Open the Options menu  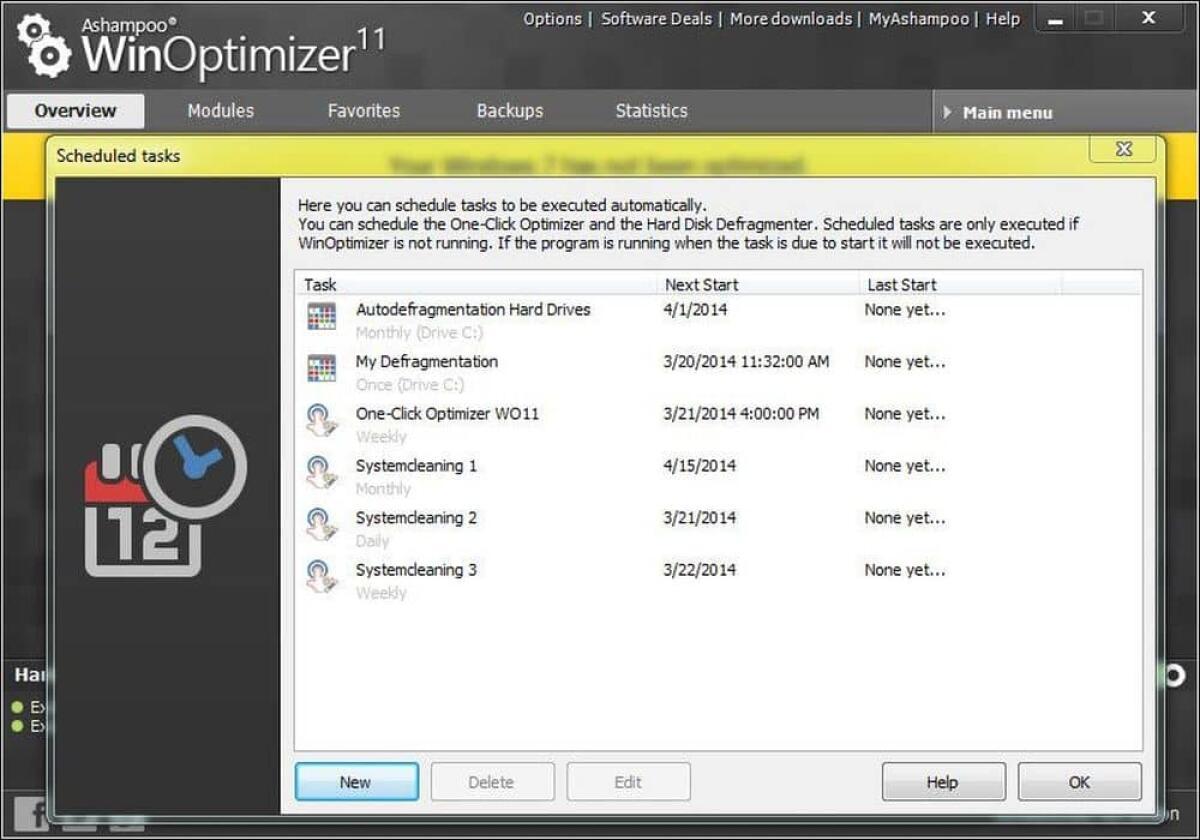tap(552, 18)
